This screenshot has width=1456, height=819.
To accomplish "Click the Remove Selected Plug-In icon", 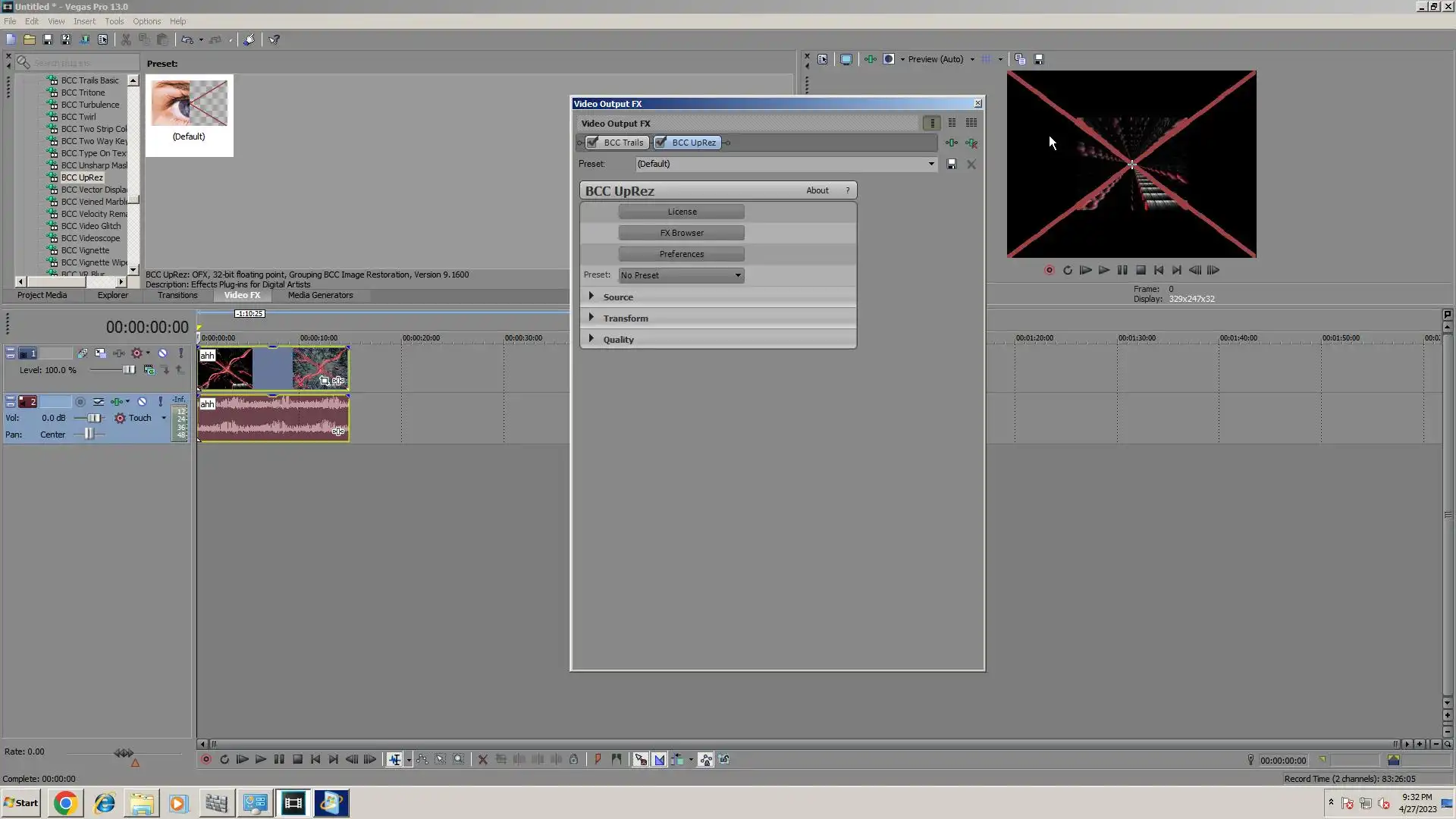I will (971, 143).
